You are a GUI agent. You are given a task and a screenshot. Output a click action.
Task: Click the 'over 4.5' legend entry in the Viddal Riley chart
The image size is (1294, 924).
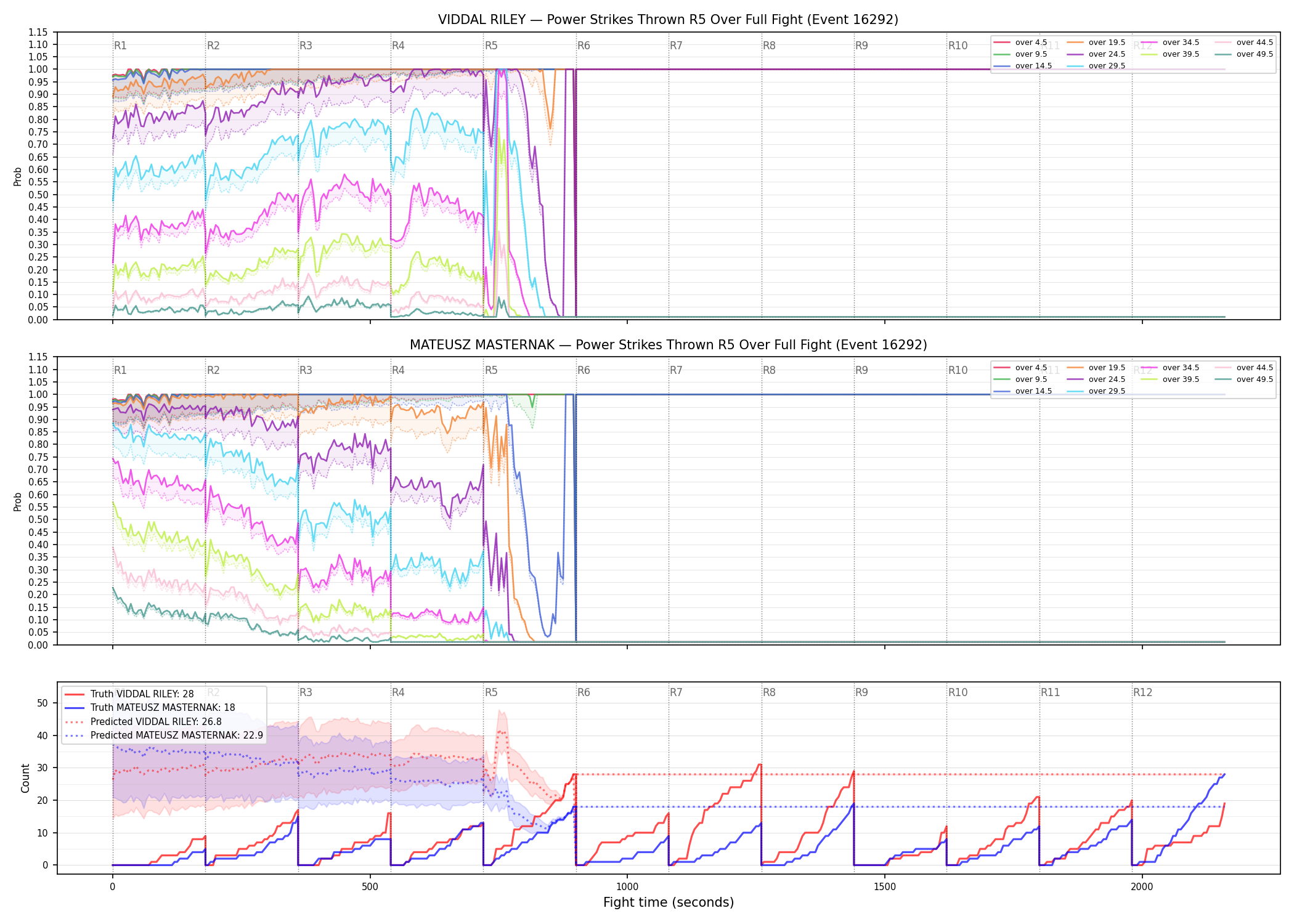tap(1020, 43)
